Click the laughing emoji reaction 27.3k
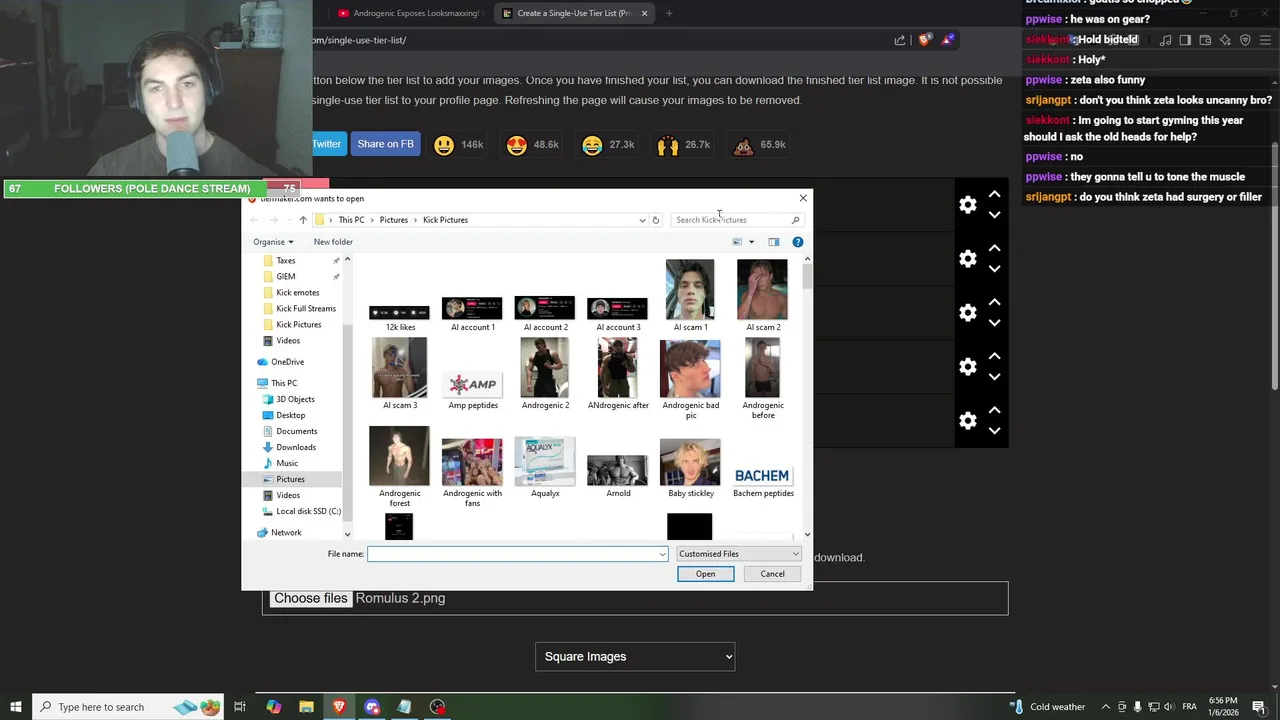Viewport: 1280px width, 720px height. point(592,145)
